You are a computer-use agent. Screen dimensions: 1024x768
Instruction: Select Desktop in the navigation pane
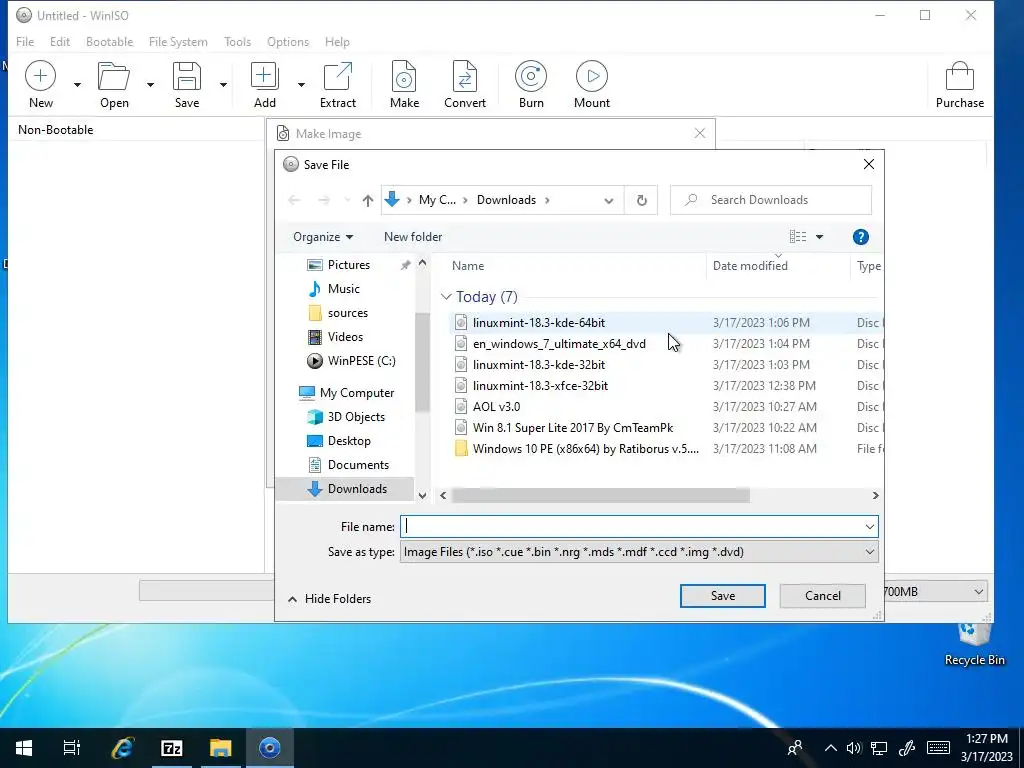point(349,441)
